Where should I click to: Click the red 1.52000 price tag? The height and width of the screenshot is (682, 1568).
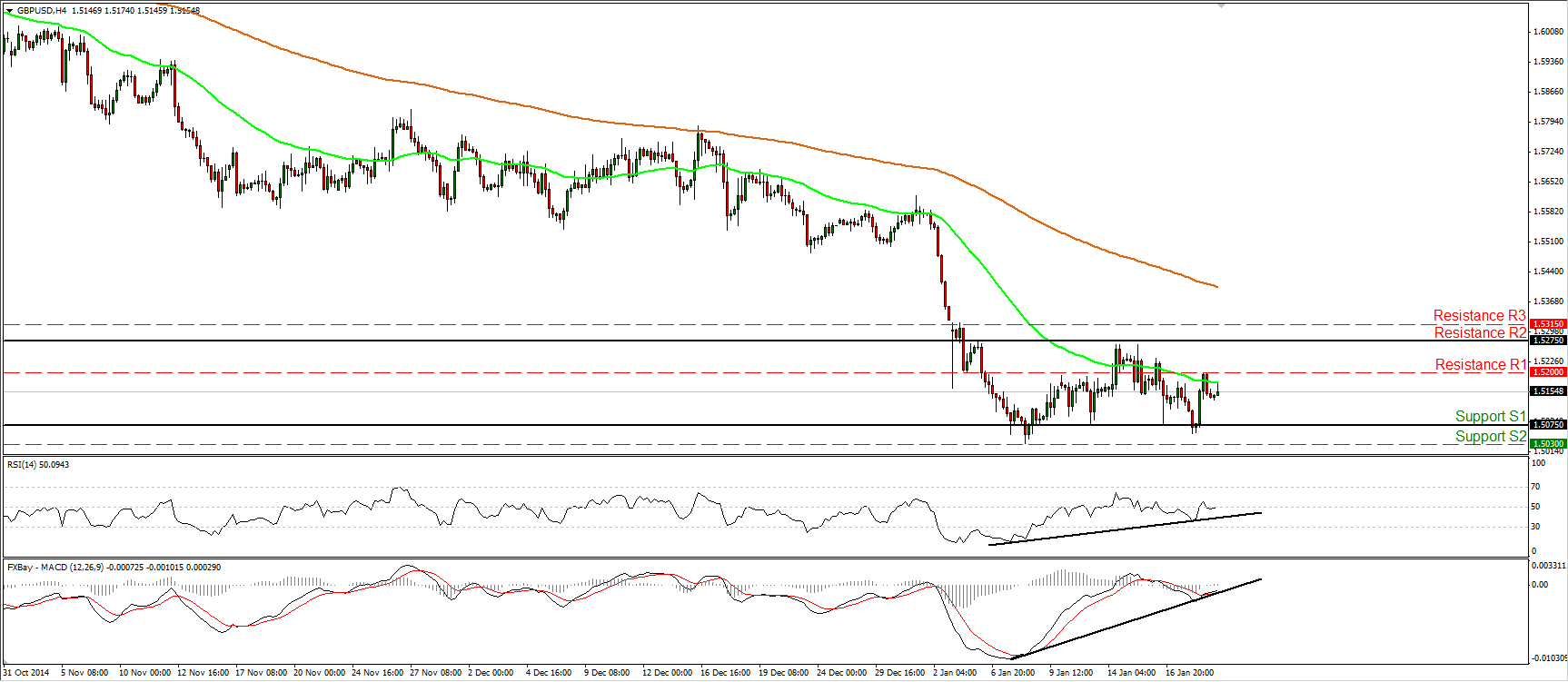pos(1548,372)
